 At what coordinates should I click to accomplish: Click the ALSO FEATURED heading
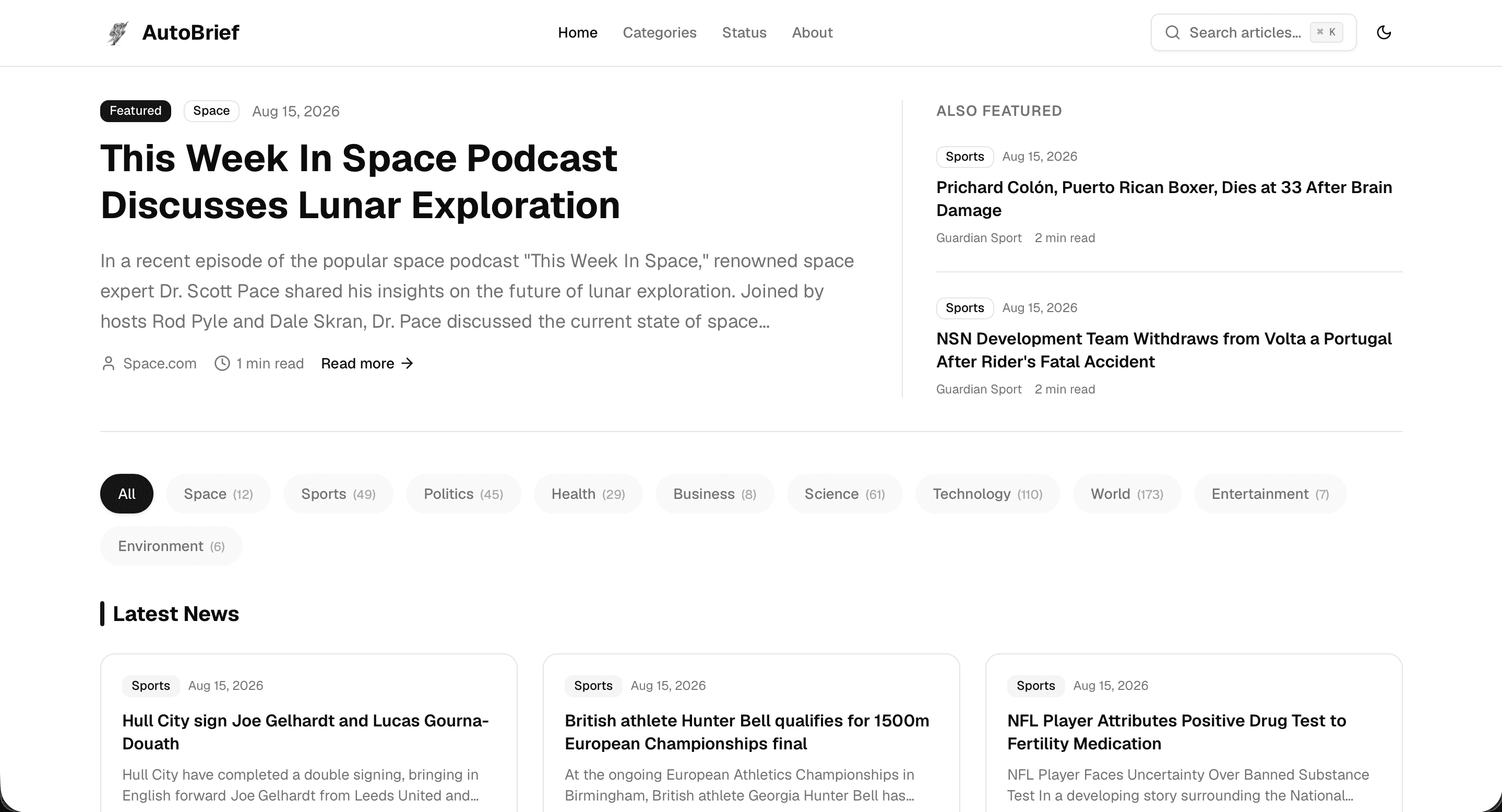click(999, 111)
